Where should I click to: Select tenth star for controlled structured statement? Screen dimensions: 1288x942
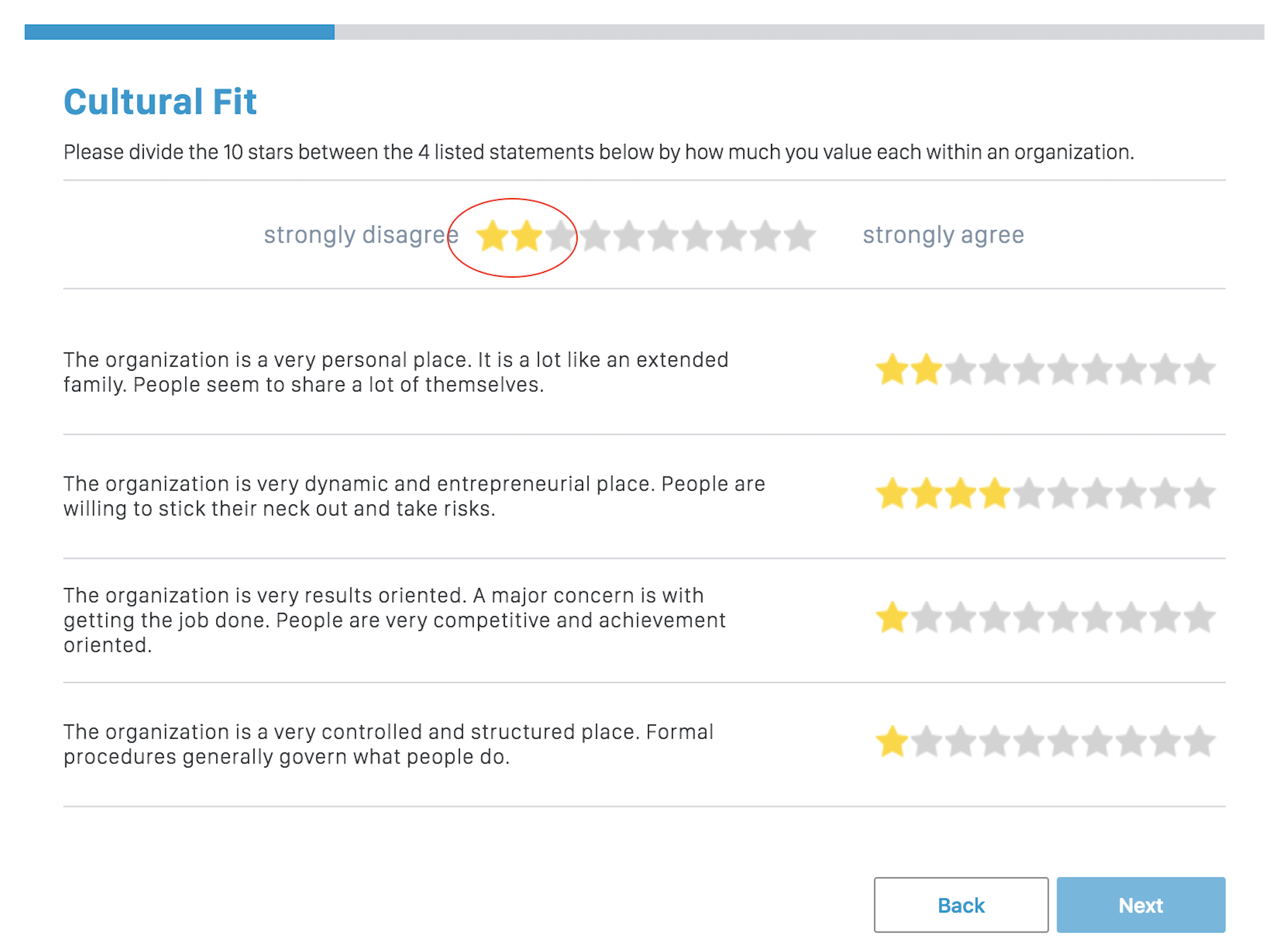(x=1199, y=741)
